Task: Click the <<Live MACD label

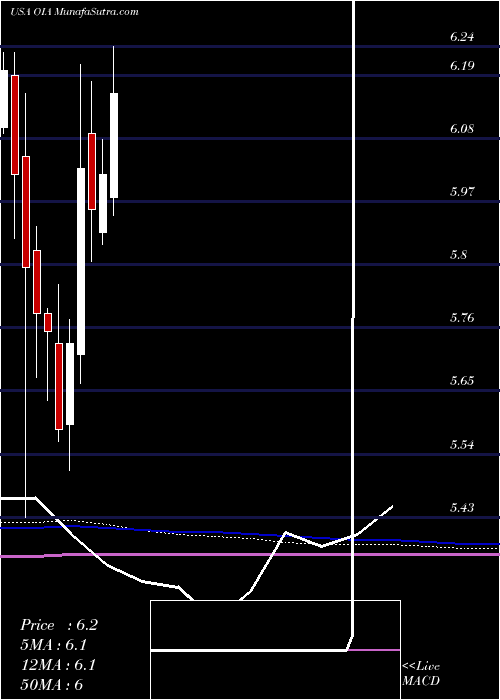Action: click(421, 674)
